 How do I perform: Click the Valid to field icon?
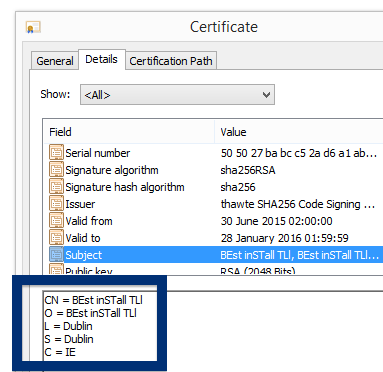click(x=56, y=238)
